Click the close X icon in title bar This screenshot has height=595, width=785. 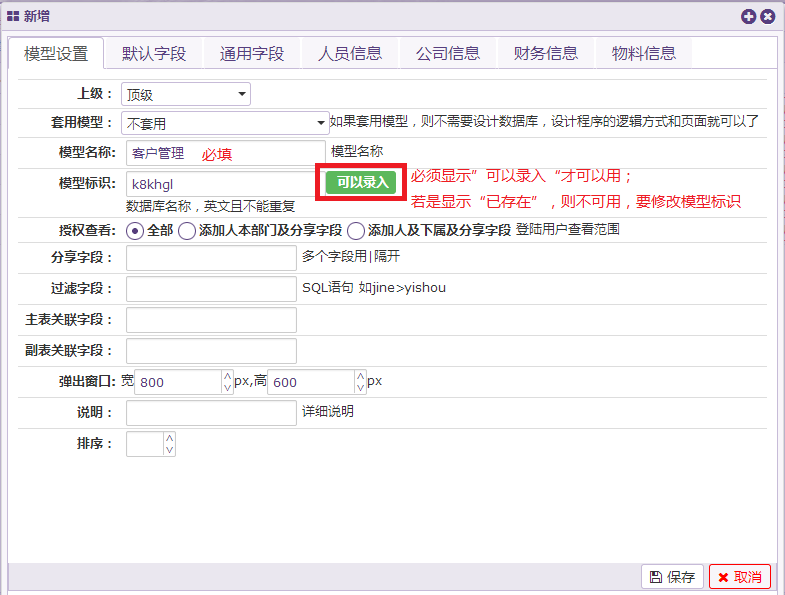[767, 16]
